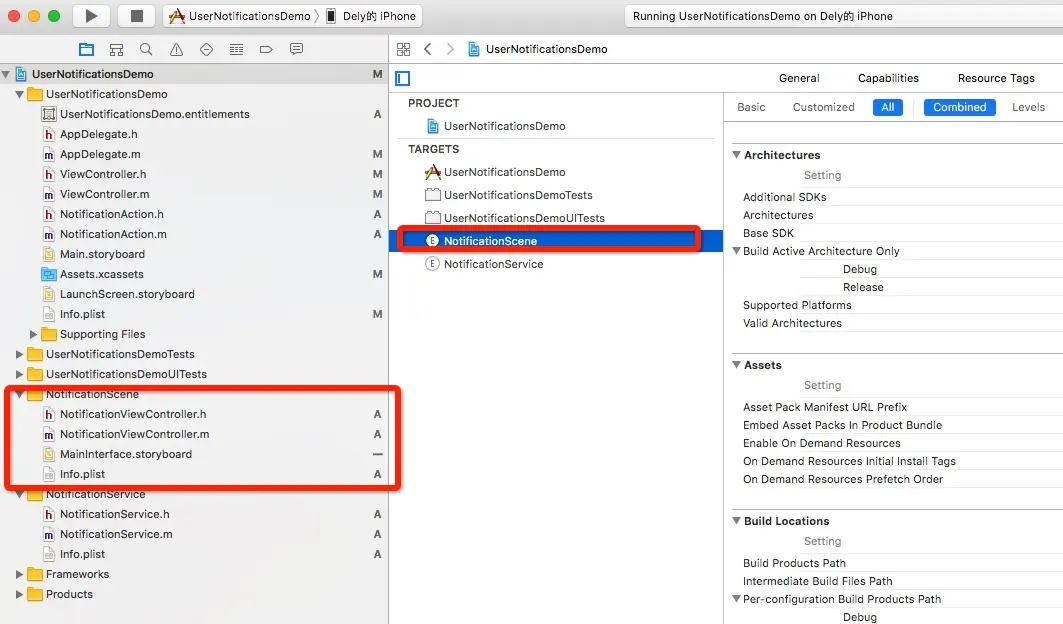
Task: Go forward with the right chevron
Action: (x=450, y=49)
